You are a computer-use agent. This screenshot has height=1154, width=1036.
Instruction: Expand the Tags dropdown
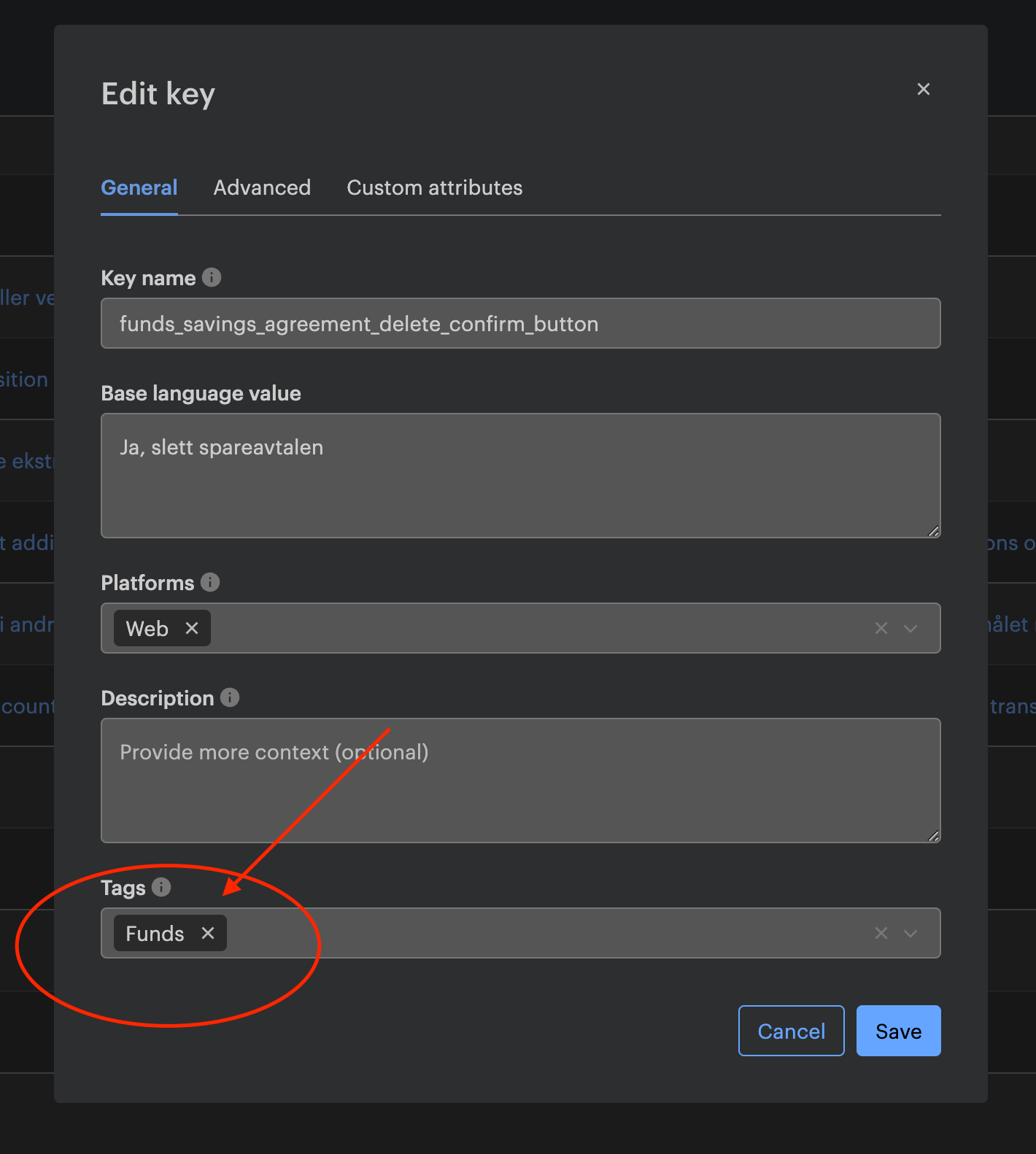[911, 933]
